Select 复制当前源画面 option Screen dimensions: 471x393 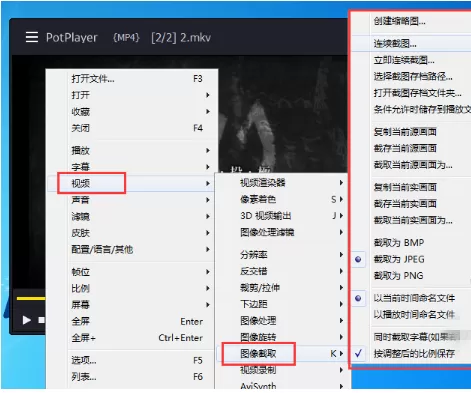[x=411, y=132]
